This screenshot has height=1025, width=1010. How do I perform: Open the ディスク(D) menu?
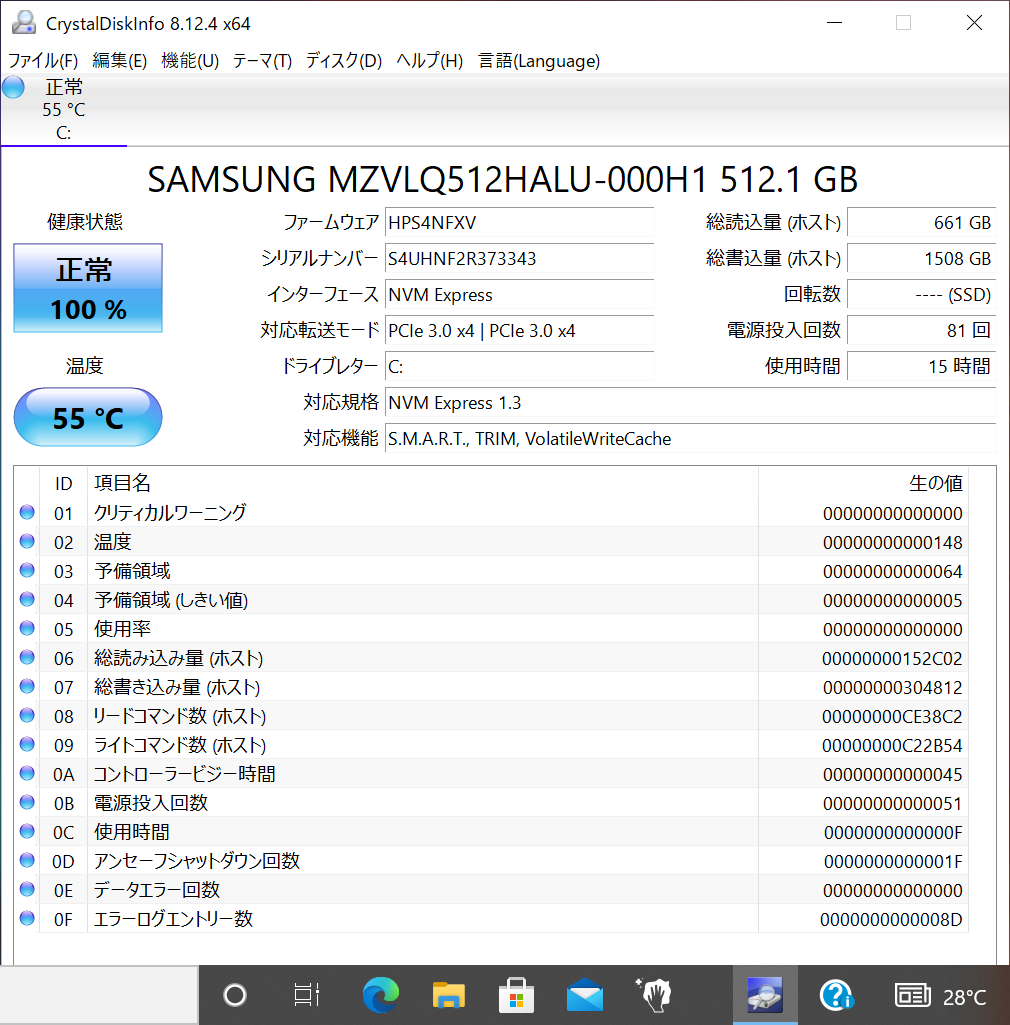[344, 61]
